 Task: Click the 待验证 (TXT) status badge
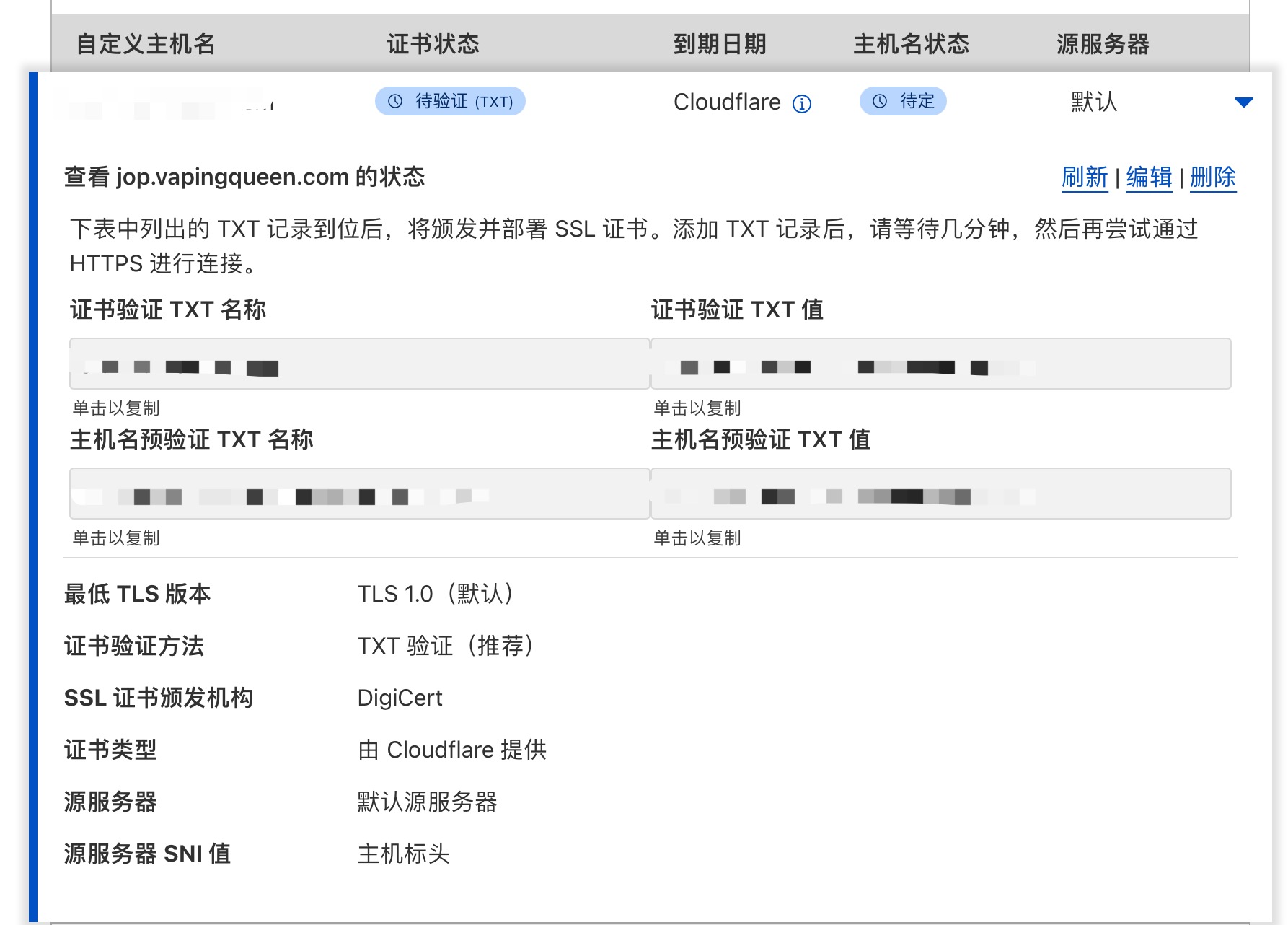tap(450, 101)
